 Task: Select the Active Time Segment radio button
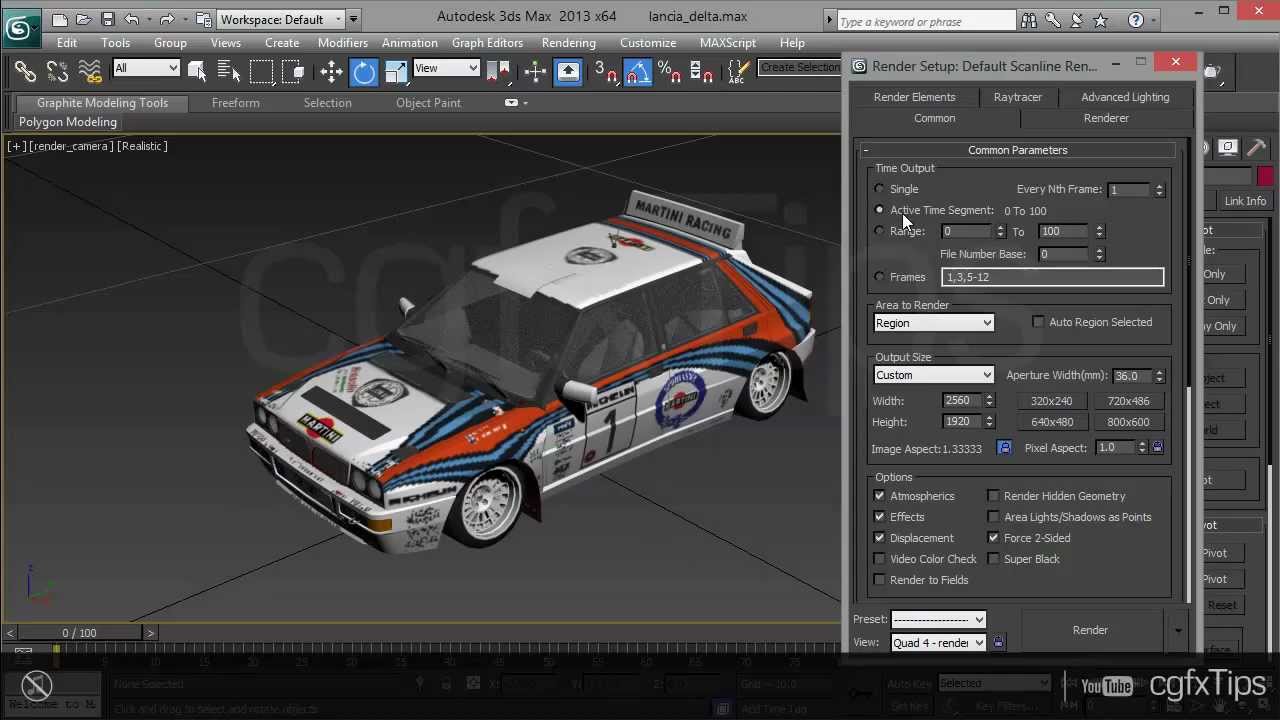pyautogui.click(x=879, y=210)
